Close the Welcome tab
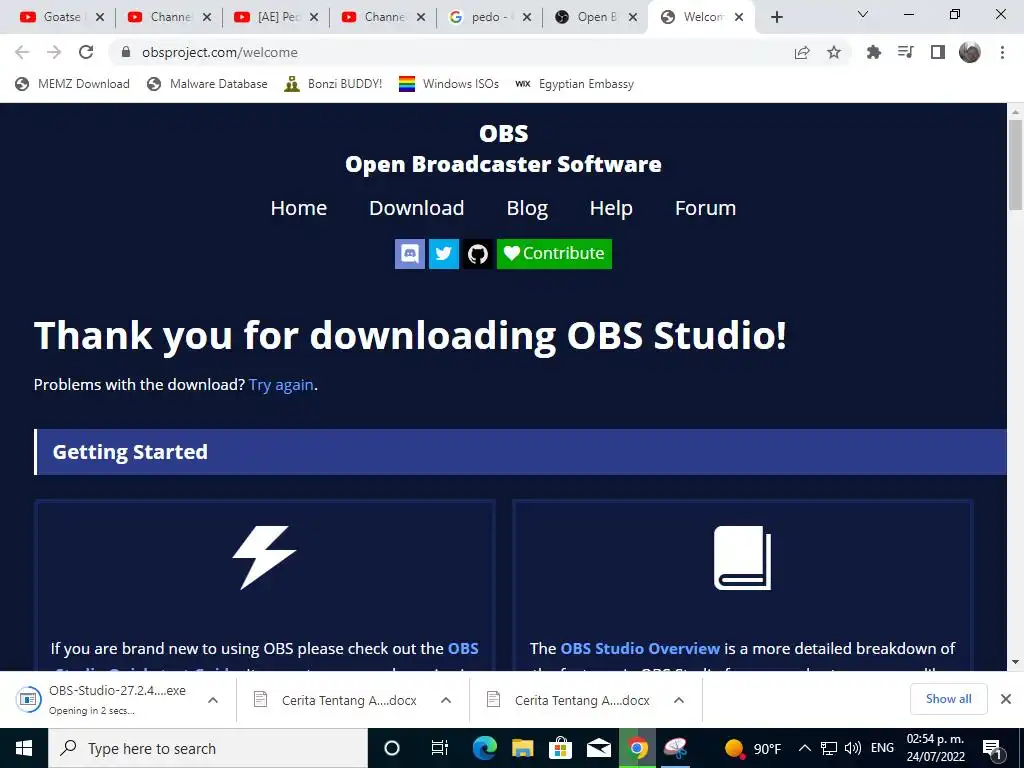Viewport: 1024px width, 768px height. pos(739,18)
